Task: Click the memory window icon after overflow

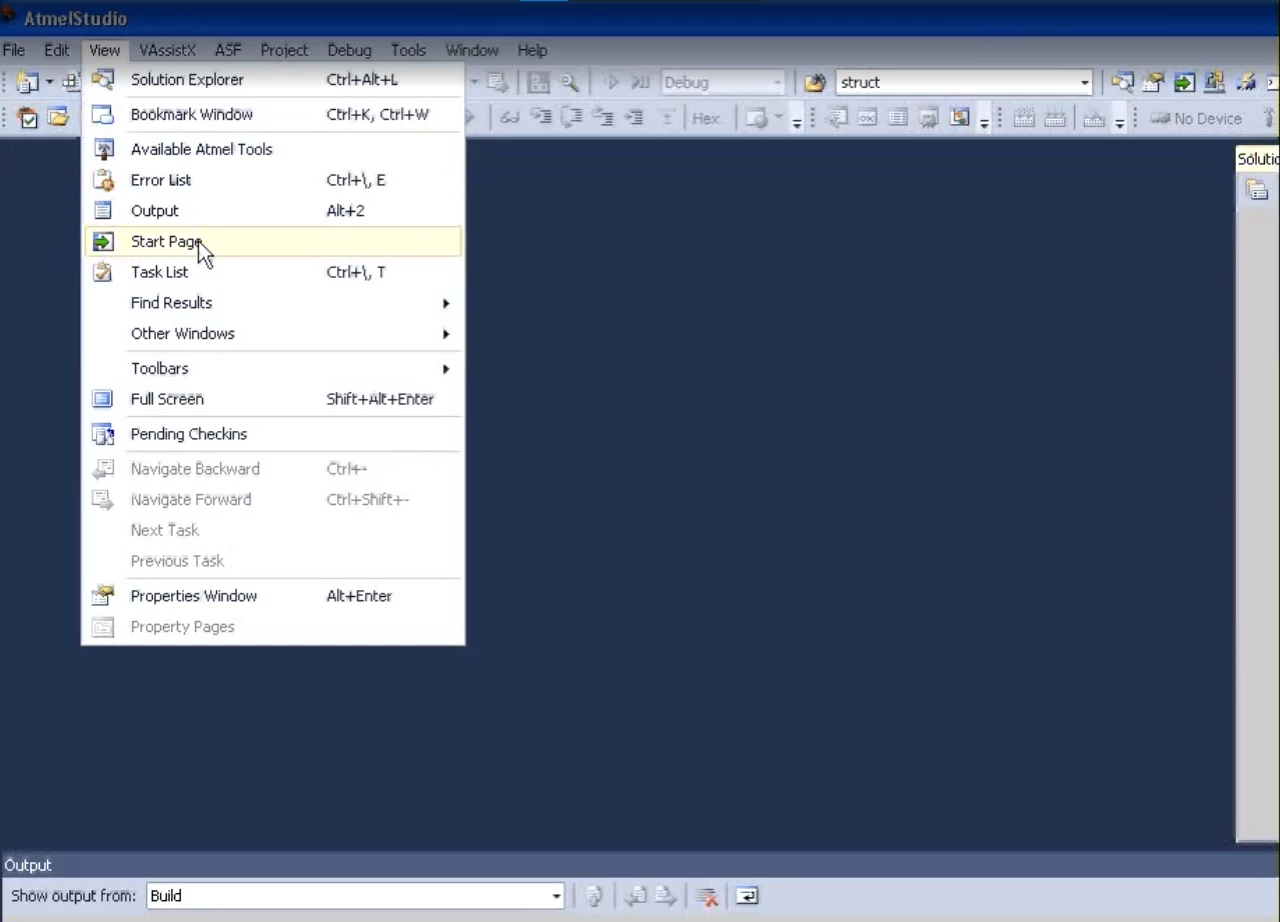Action: [1024, 118]
